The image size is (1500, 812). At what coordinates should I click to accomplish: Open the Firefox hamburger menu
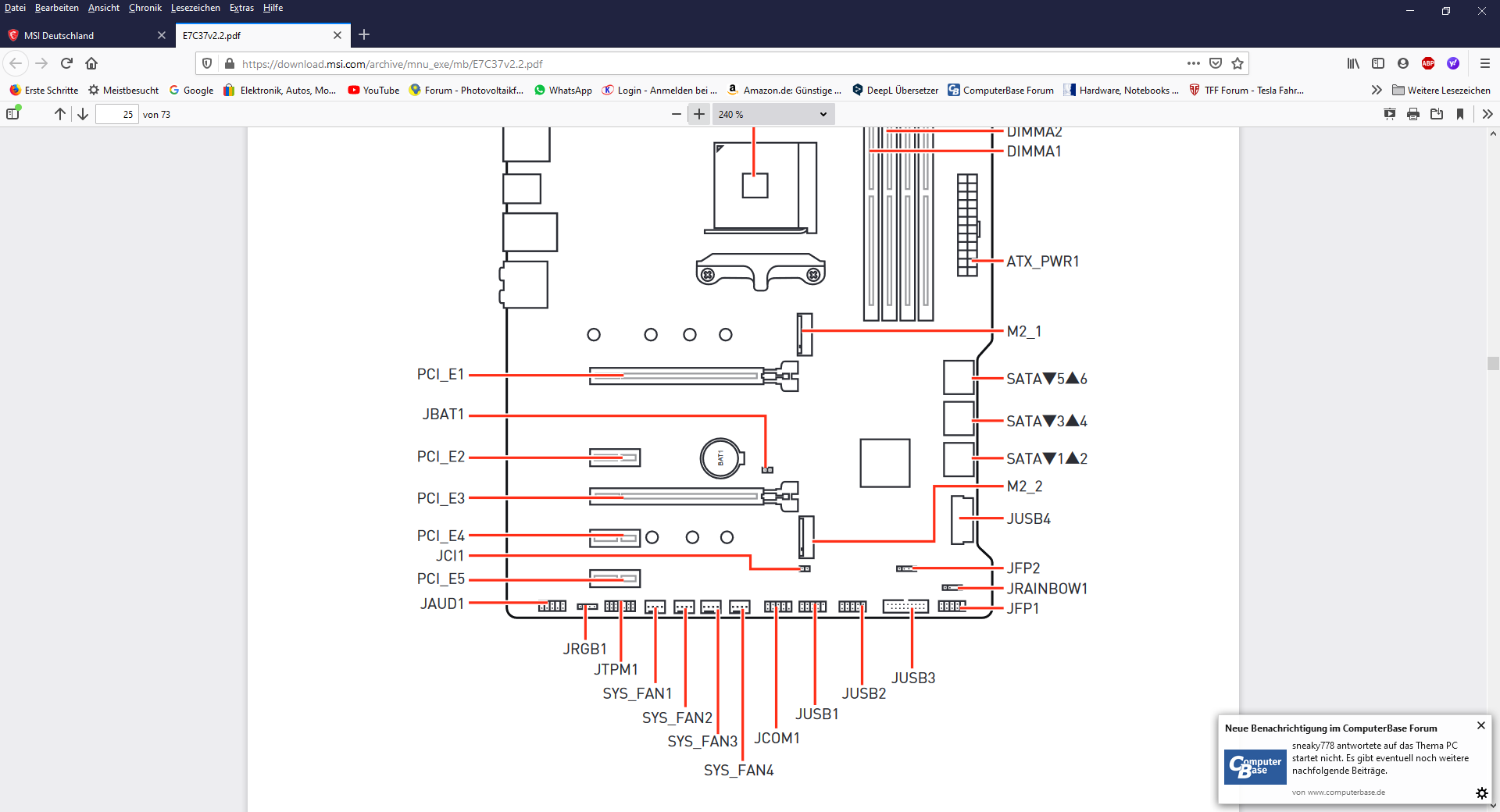(1485, 63)
